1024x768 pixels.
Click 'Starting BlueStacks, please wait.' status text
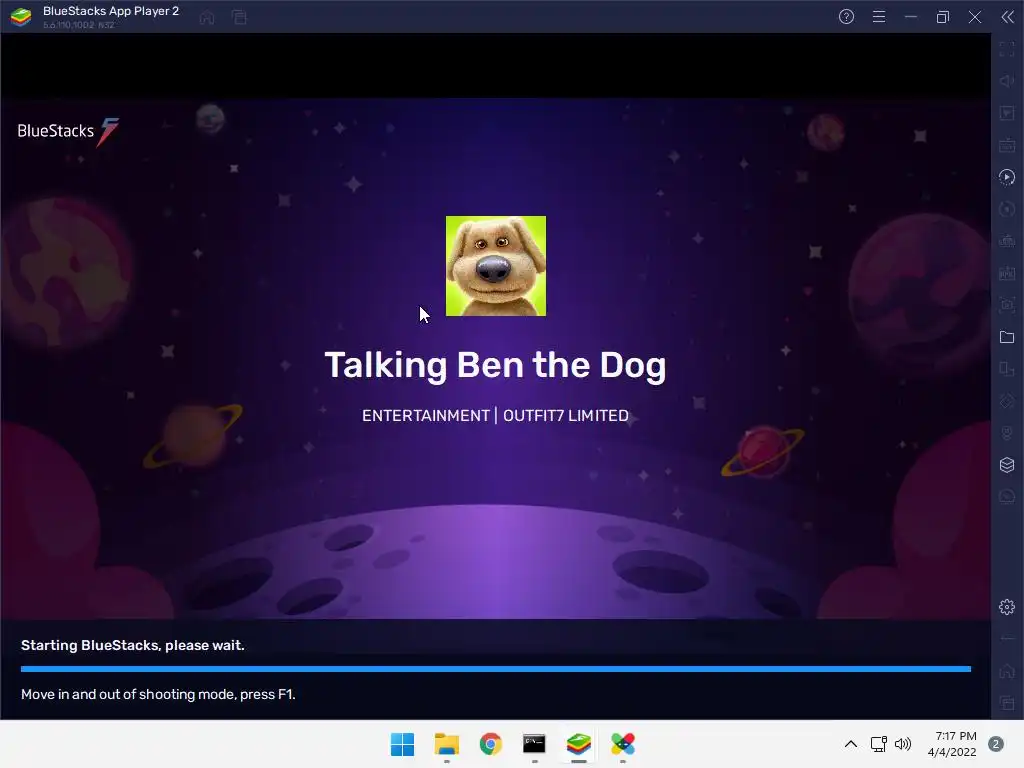133,645
